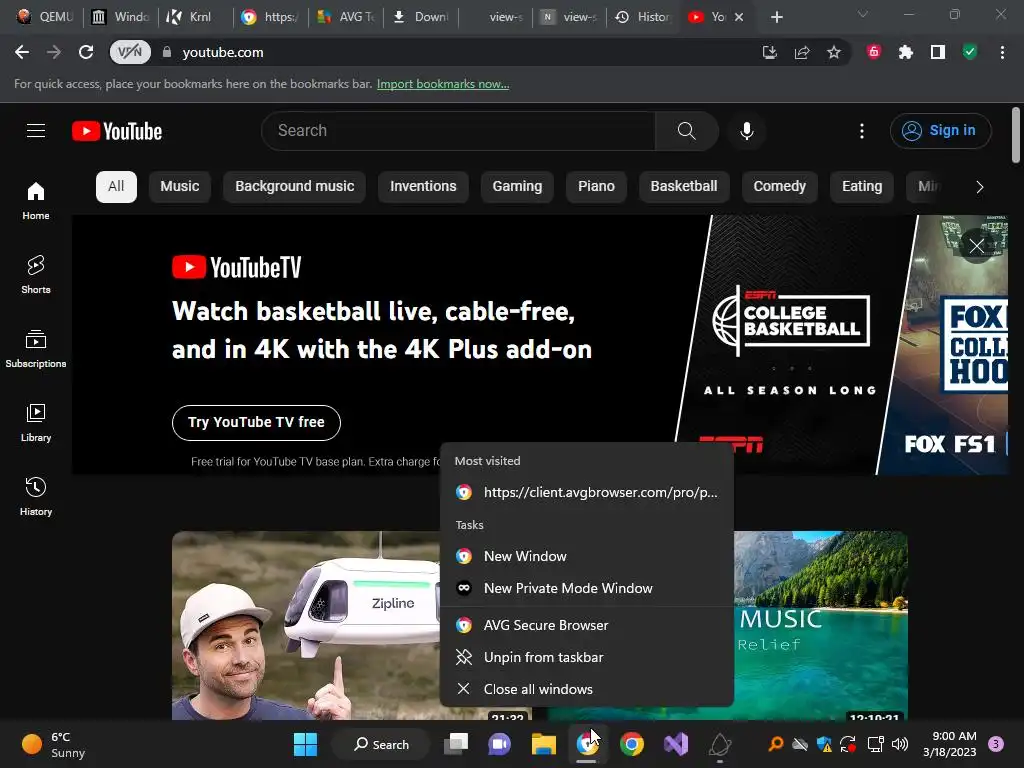Click the YouTube Search field
The height and width of the screenshot is (768, 1024).
tap(458, 131)
